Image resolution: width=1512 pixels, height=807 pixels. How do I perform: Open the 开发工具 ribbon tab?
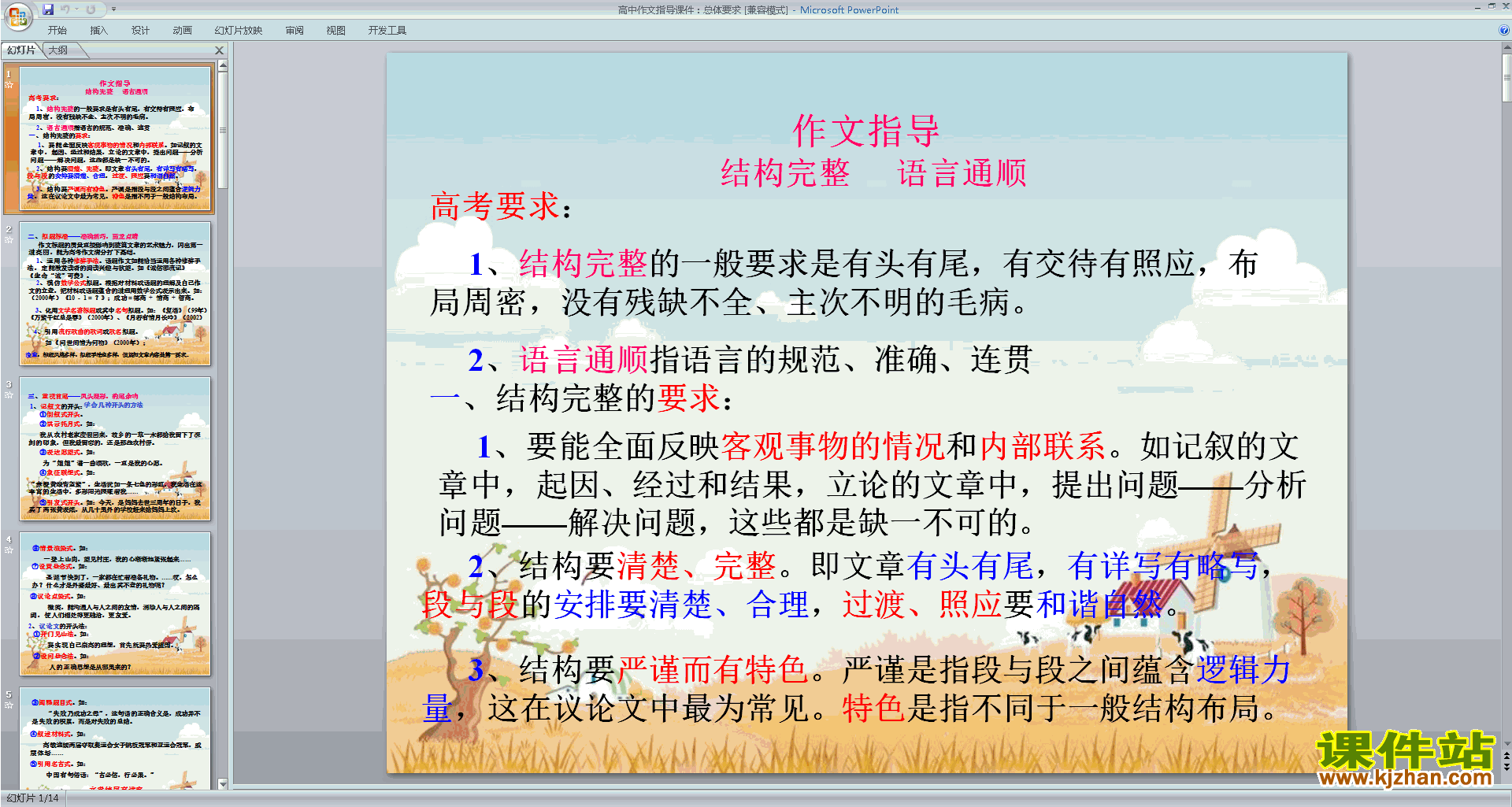tap(387, 31)
